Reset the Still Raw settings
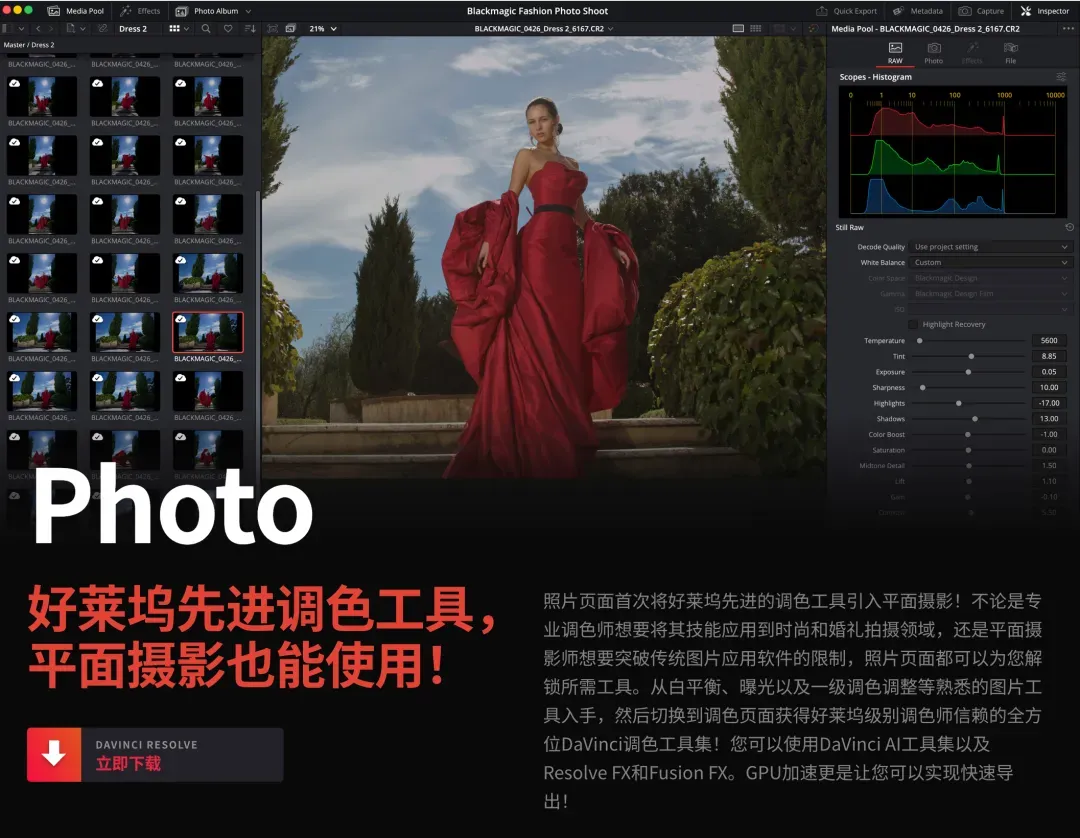 tap(1069, 227)
